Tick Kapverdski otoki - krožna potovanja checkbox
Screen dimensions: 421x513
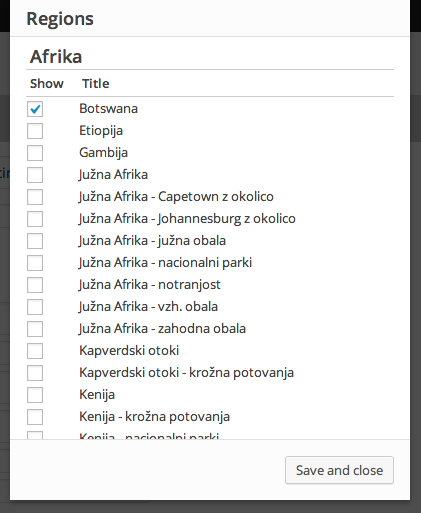(x=35, y=373)
